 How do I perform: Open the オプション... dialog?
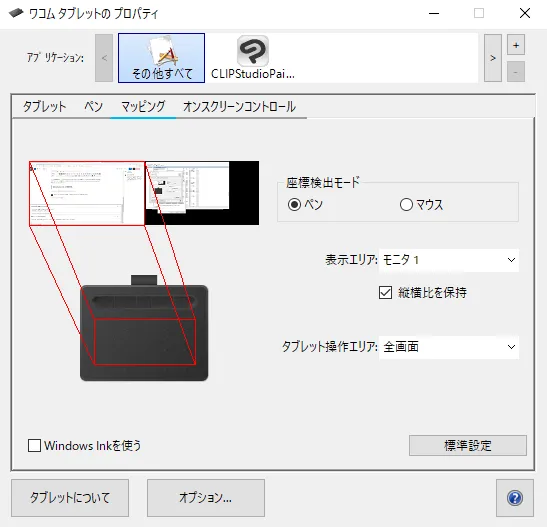click(x=206, y=498)
